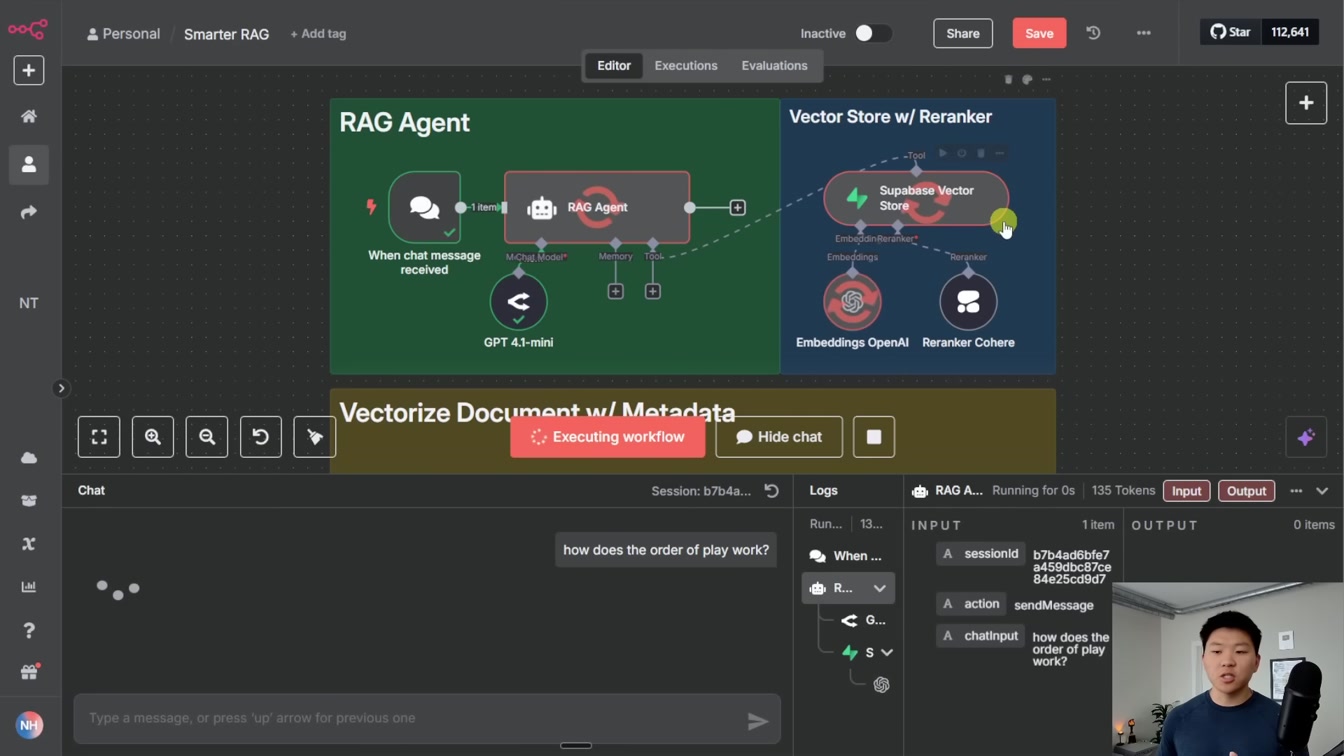Delete Supabase node via trash icon
This screenshot has width=1344, height=756.
(x=980, y=153)
